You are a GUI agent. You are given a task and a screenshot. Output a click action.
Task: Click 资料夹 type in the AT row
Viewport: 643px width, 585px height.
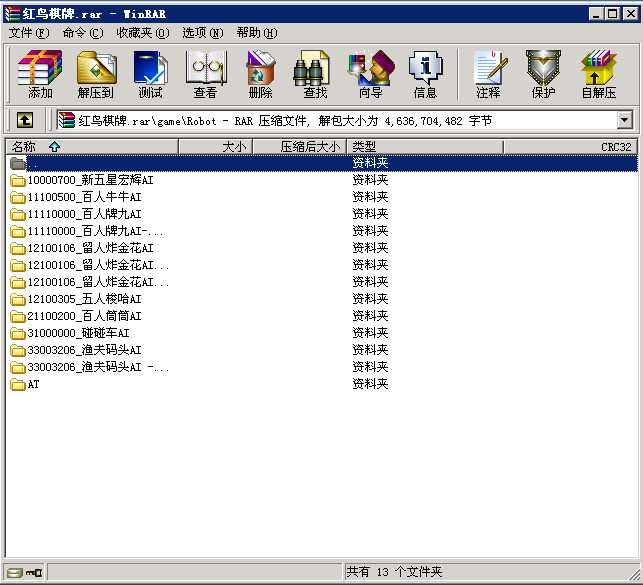point(370,384)
